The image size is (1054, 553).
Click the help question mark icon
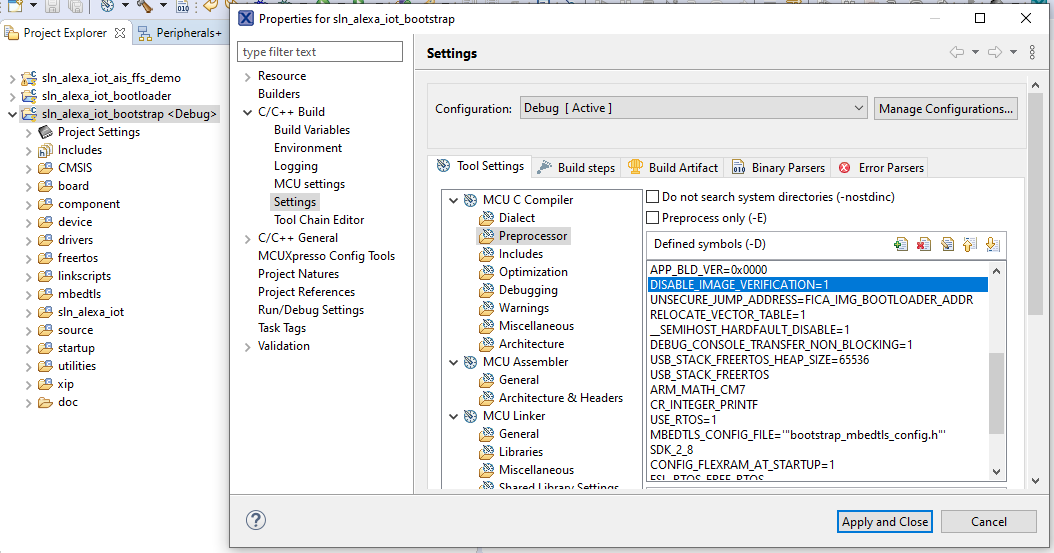click(256, 520)
